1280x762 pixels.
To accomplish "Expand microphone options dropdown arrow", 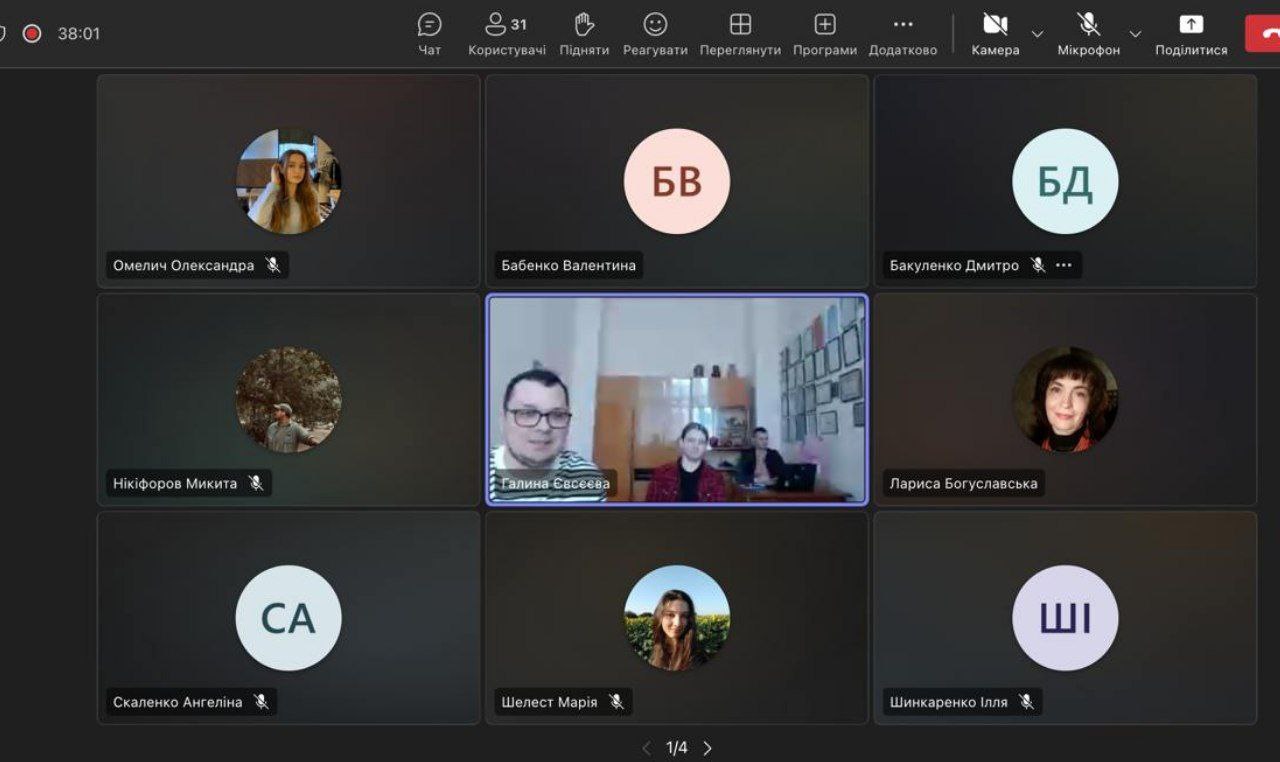I will pyautogui.click(x=1135, y=34).
